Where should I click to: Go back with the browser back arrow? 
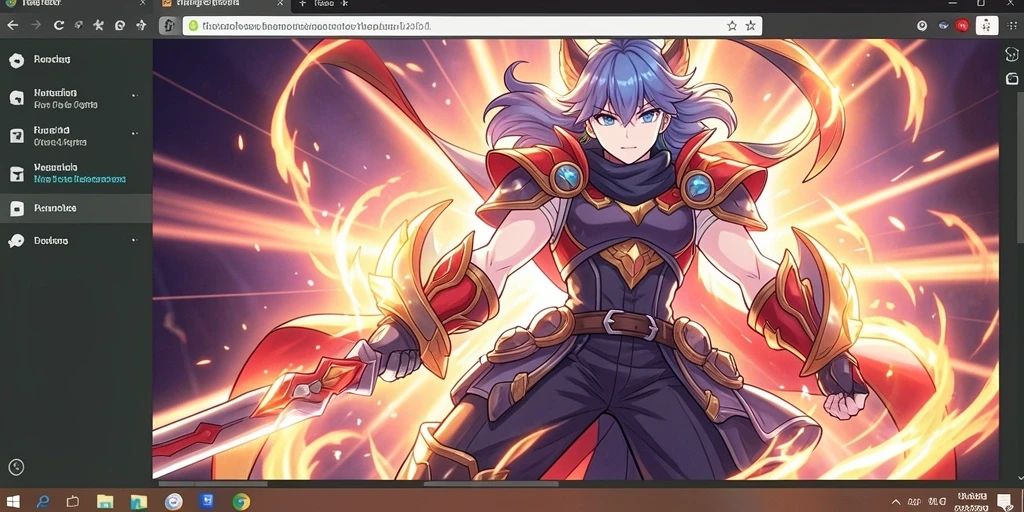(12, 25)
